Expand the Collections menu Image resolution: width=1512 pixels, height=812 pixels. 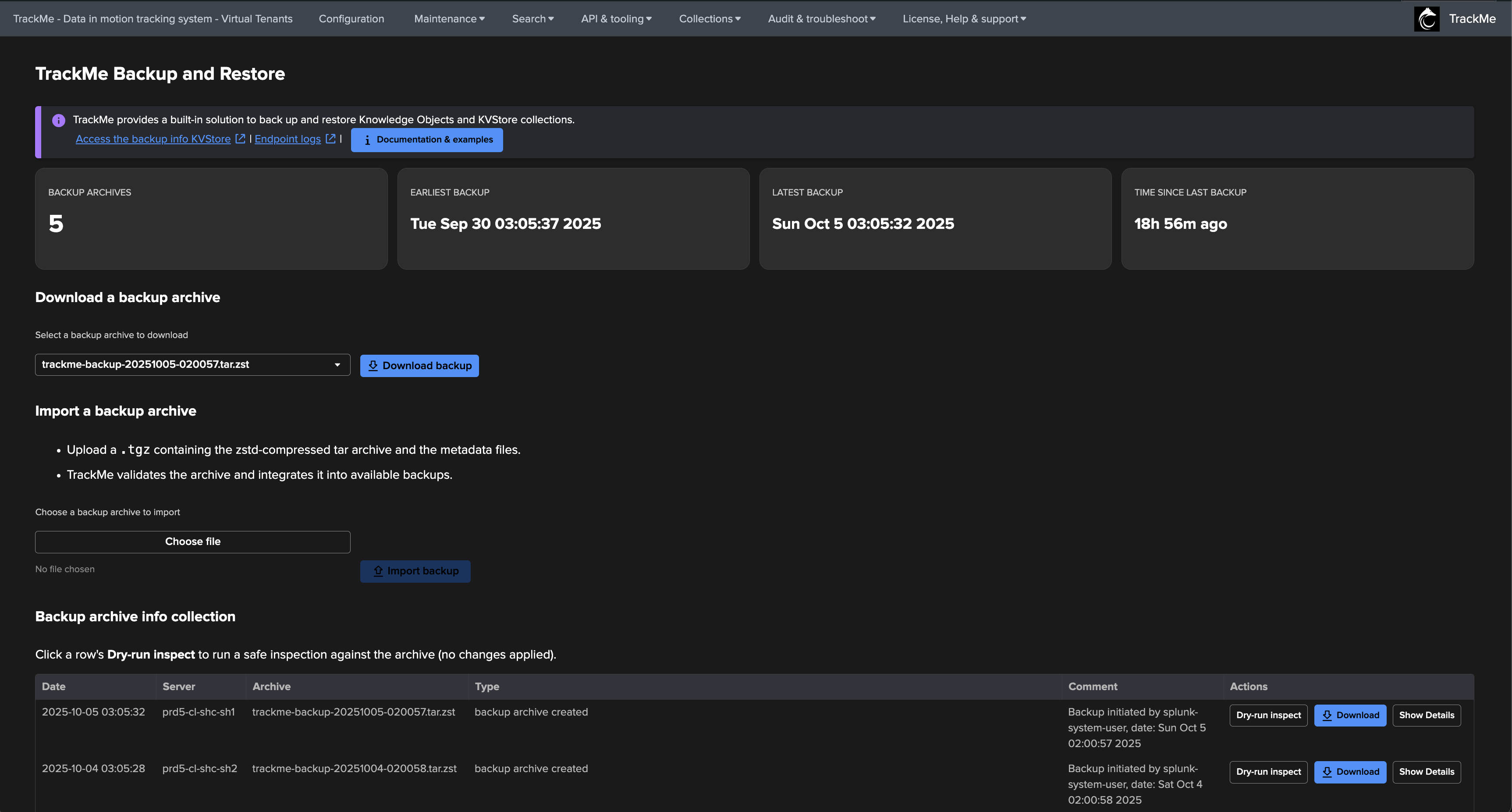click(x=709, y=19)
